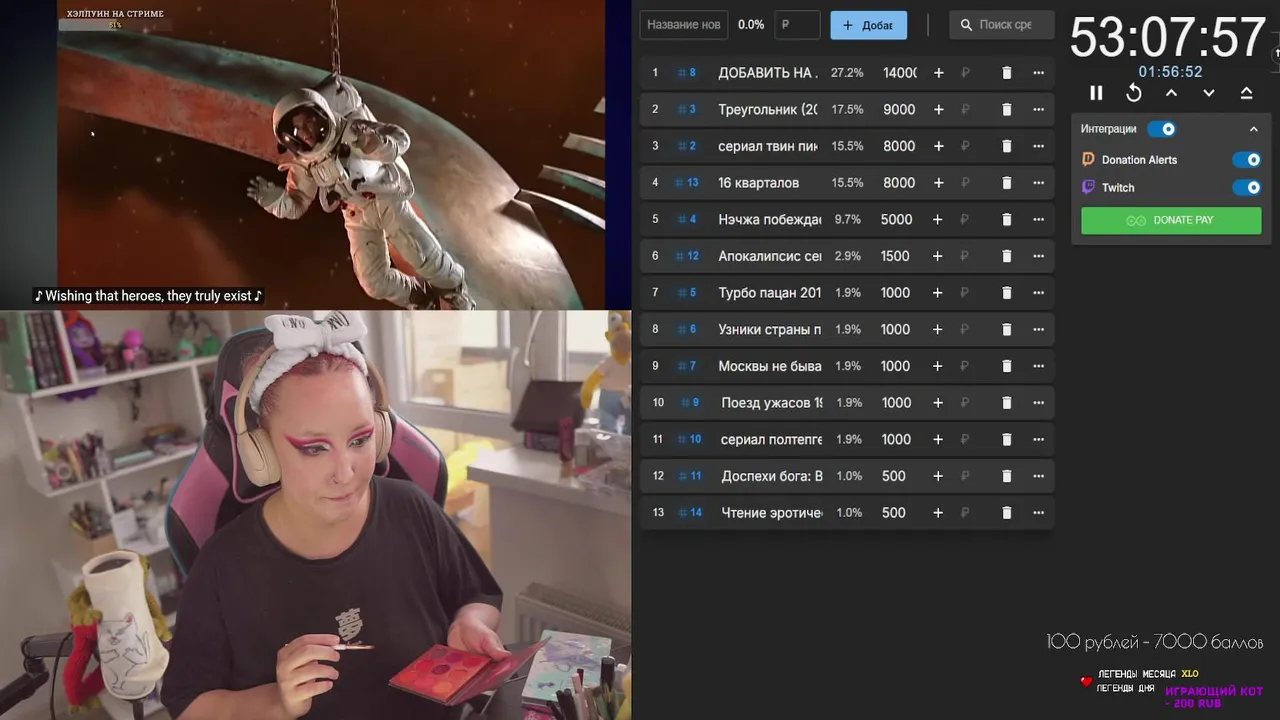The height and width of the screenshot is (720, 1280).
Task: Collapse the Интеграции panel
Action: coord(1253,129)
